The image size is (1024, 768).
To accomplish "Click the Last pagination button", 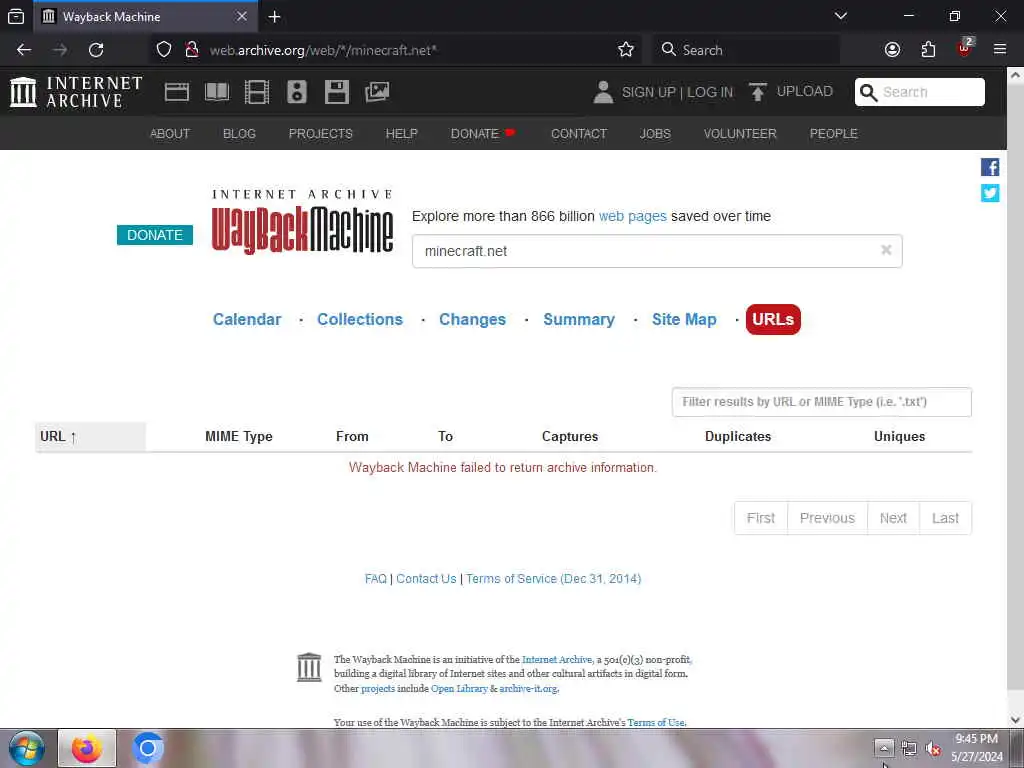I will (x=945, y=518).
